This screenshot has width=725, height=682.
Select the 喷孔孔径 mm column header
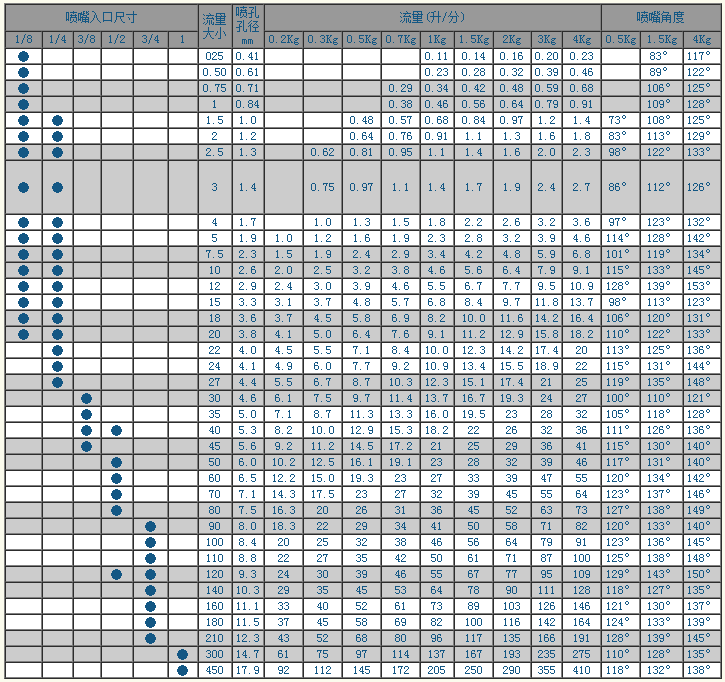247,25
